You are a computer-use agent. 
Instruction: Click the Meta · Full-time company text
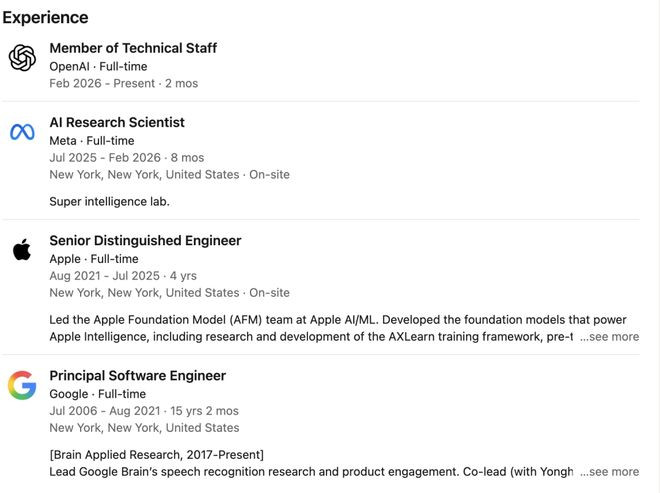[x=91, y=141]
